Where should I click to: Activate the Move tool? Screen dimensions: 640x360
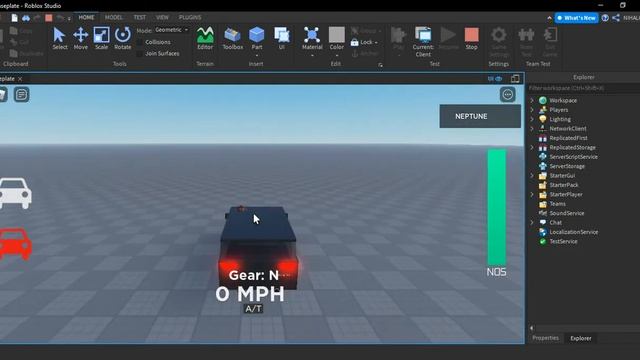pyautogui.click(x=80, y=38)
